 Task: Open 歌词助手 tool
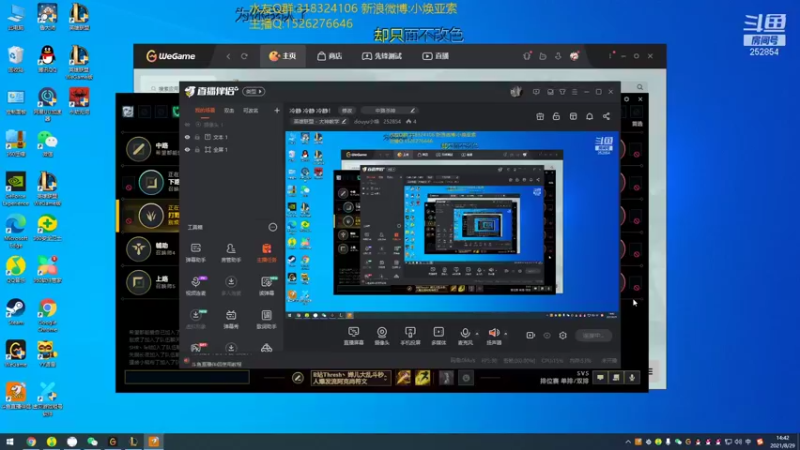(x=266, y=319)
